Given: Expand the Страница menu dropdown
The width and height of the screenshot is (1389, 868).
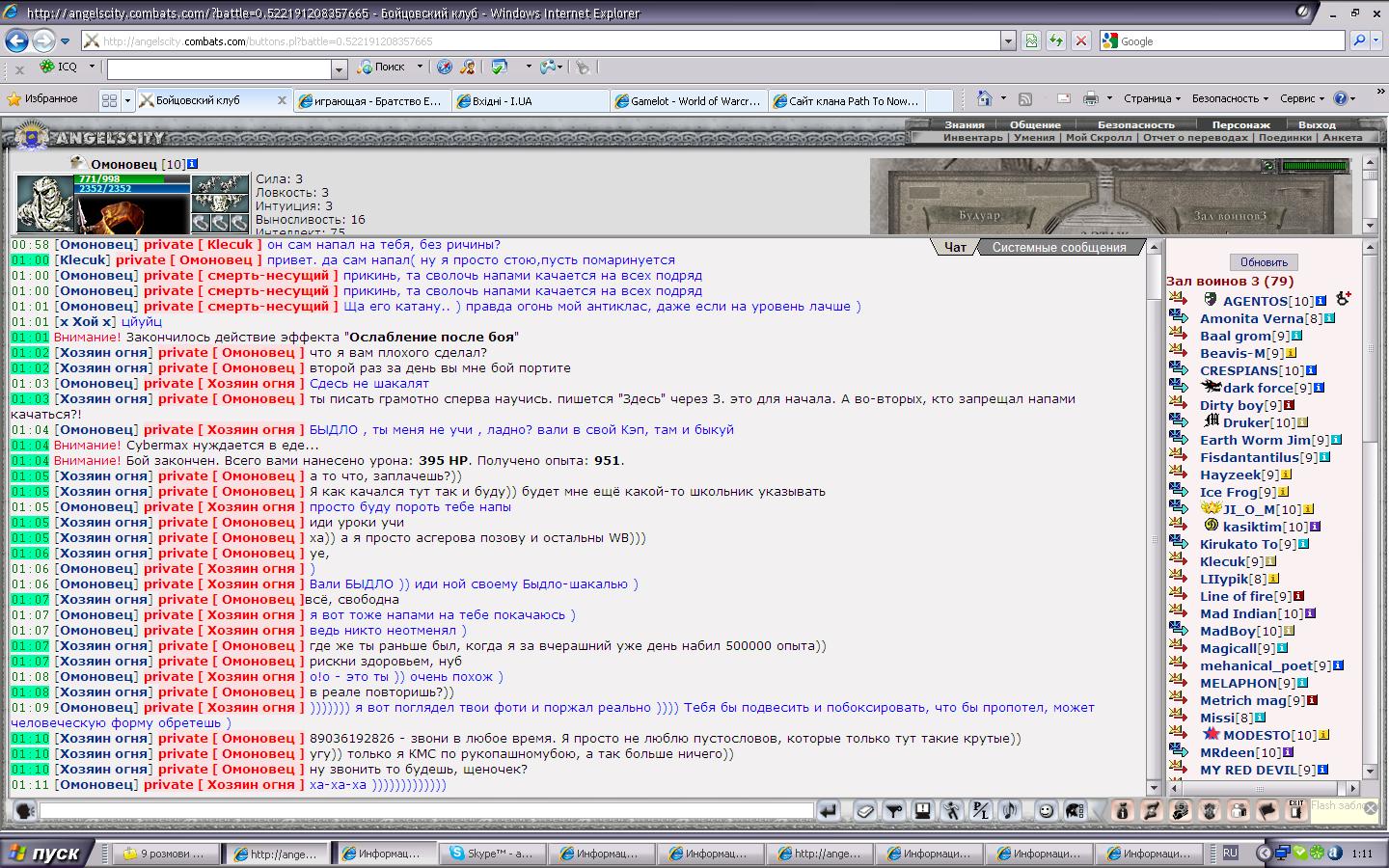Looking at the screenshot, I should (x=1152, y=98).
